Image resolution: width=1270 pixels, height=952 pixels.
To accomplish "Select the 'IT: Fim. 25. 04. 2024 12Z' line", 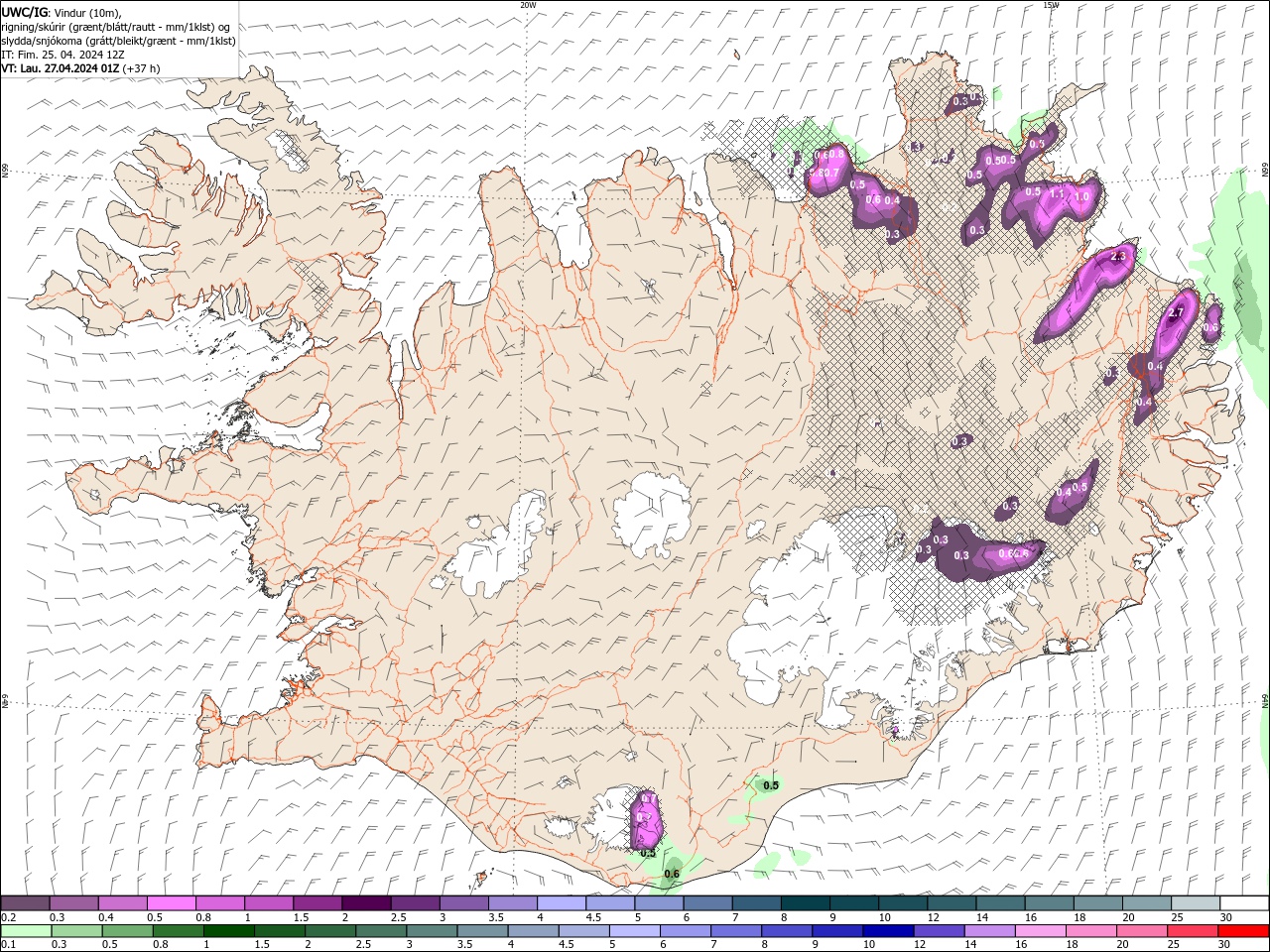I will (x=63, y=55).
